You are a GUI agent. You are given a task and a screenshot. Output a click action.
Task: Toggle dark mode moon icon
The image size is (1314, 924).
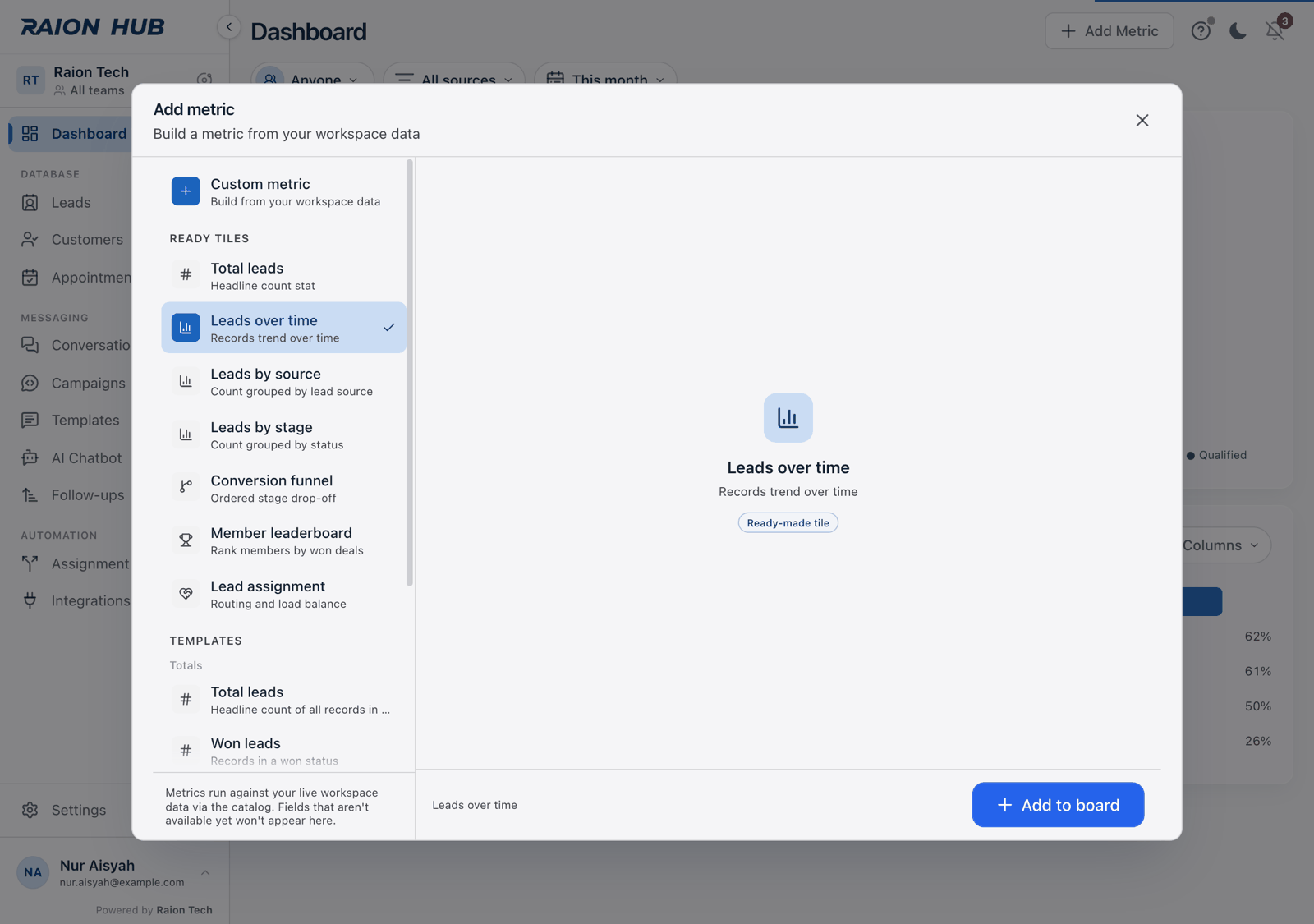pos(1238,31)
